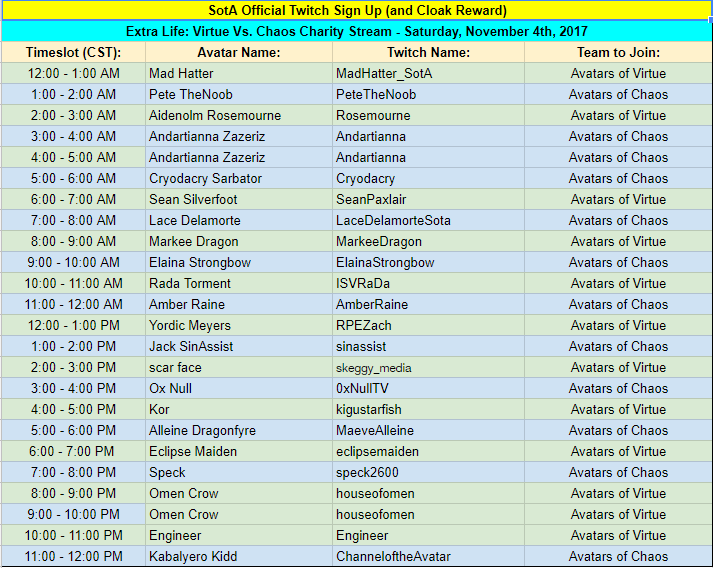Select 'Avatars of Virtue' in the Engineer row

point(618,535)
